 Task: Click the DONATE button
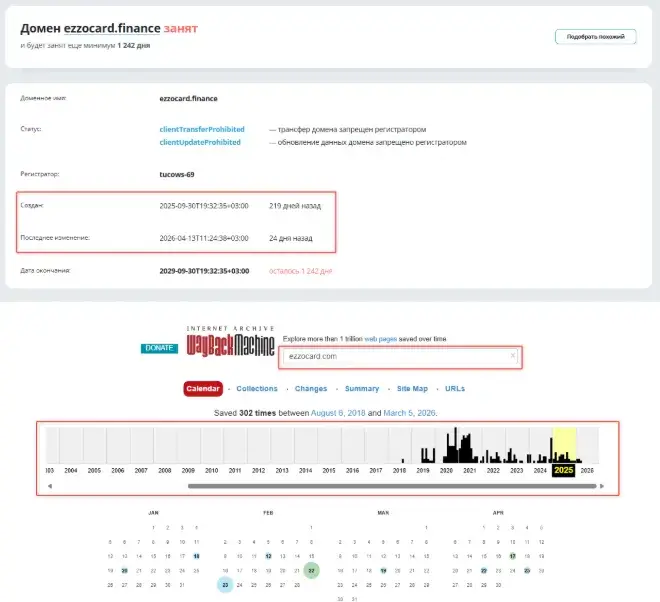pos(159,348)
